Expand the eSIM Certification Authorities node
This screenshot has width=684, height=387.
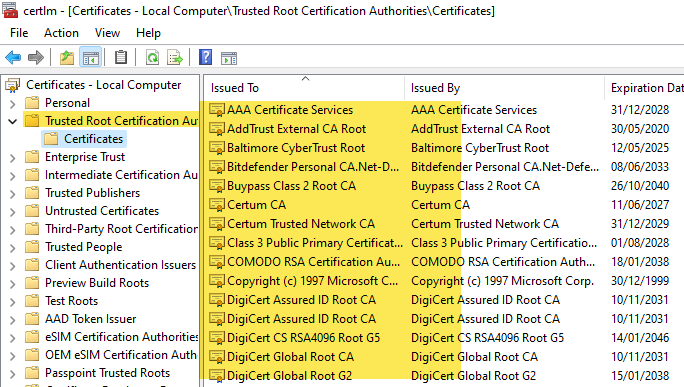(13, 338)
